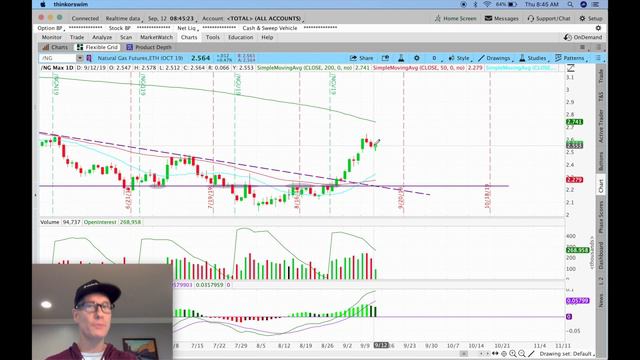Click the 268,958 open interest bubble

(577, 250)
